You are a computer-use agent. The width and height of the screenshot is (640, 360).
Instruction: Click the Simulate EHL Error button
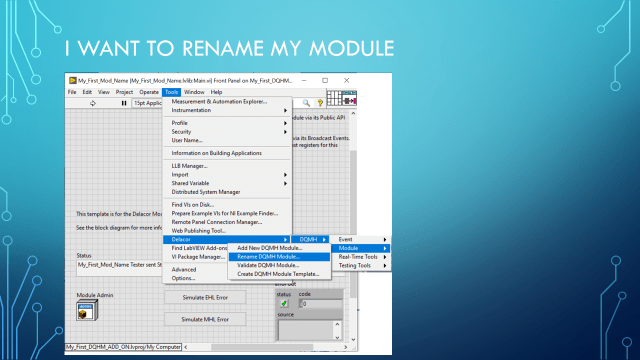click(x=205, y=298)
